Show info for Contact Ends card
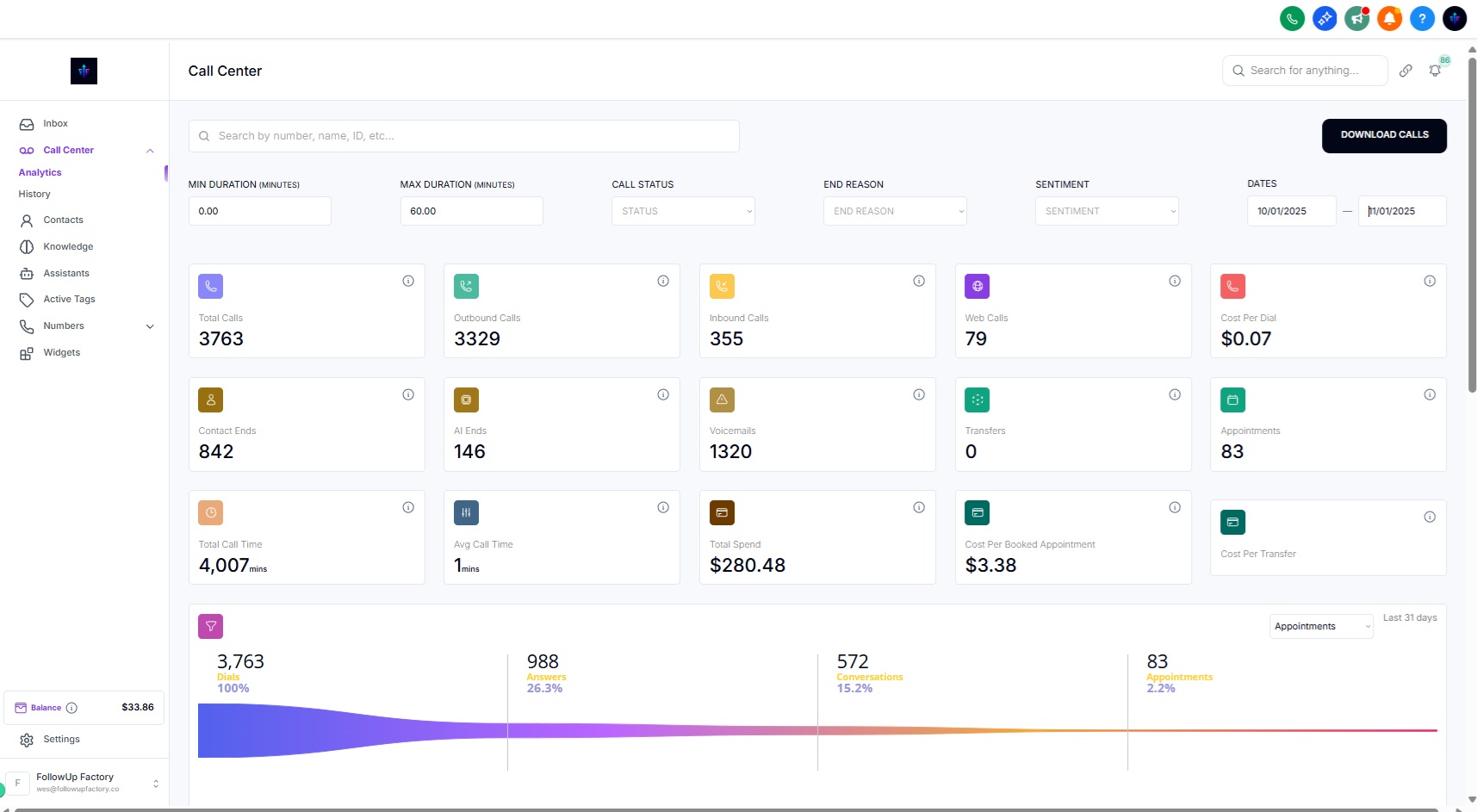Screen dimensions: 1477x812 click(x=408, y=394)
